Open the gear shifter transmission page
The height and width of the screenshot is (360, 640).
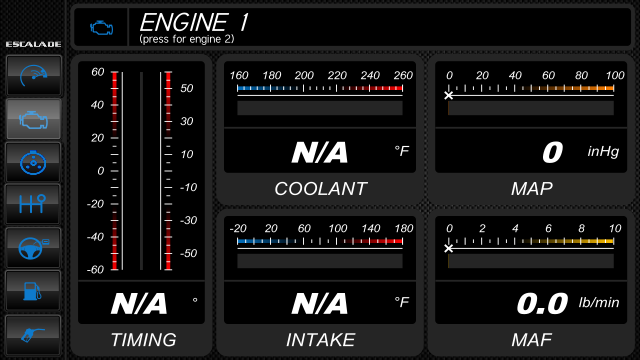coord(33,203)
